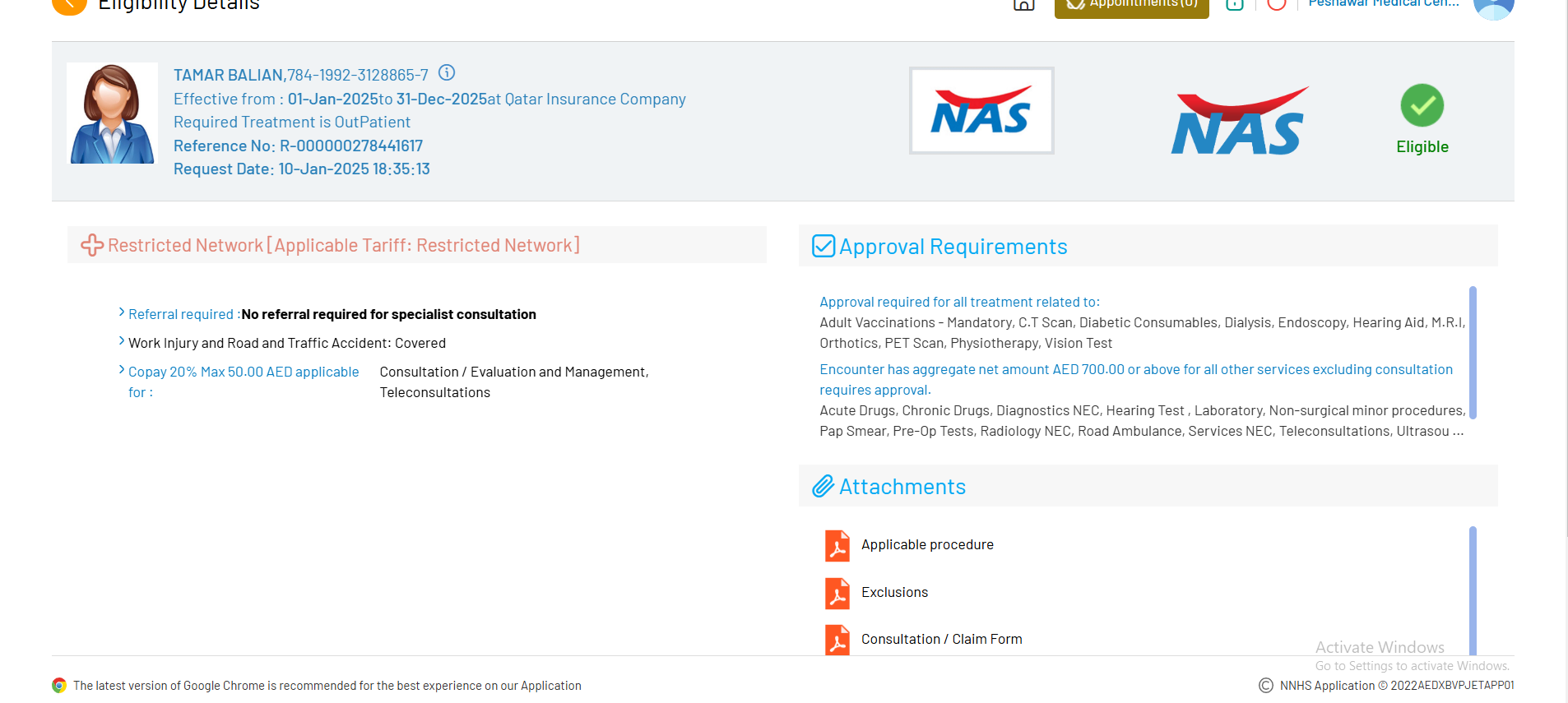Click the Restricted Network cross icon
This screenshot has height=703, width=1568.
(x=92, y=245)
